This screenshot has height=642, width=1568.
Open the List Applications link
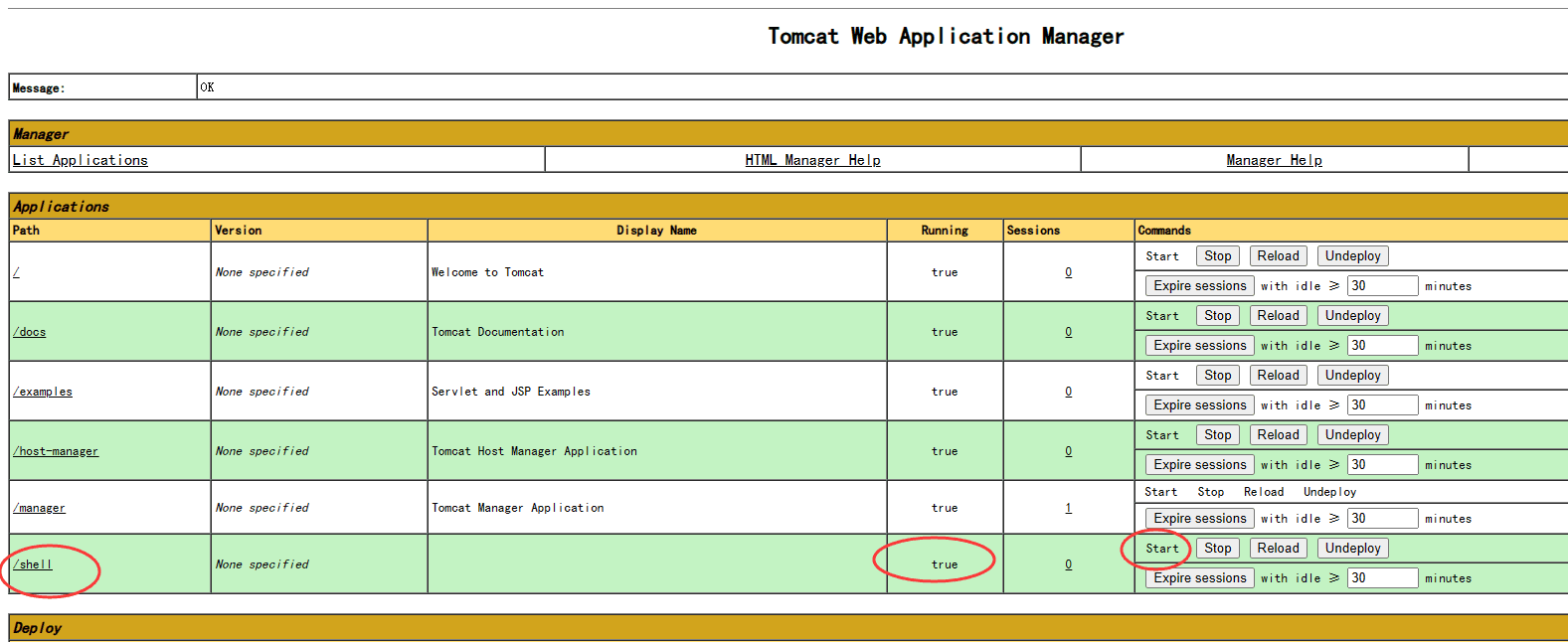[80, 160]
